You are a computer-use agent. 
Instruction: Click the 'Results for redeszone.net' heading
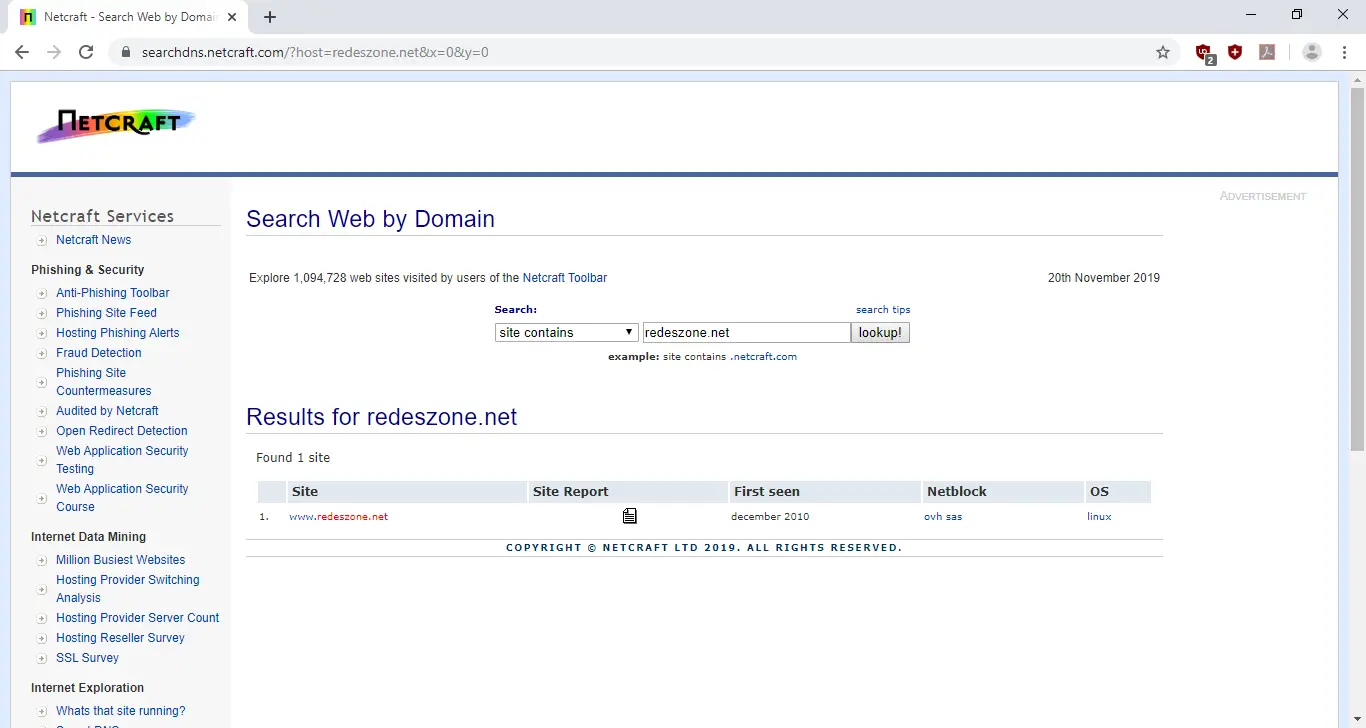(x=381, y=417)
